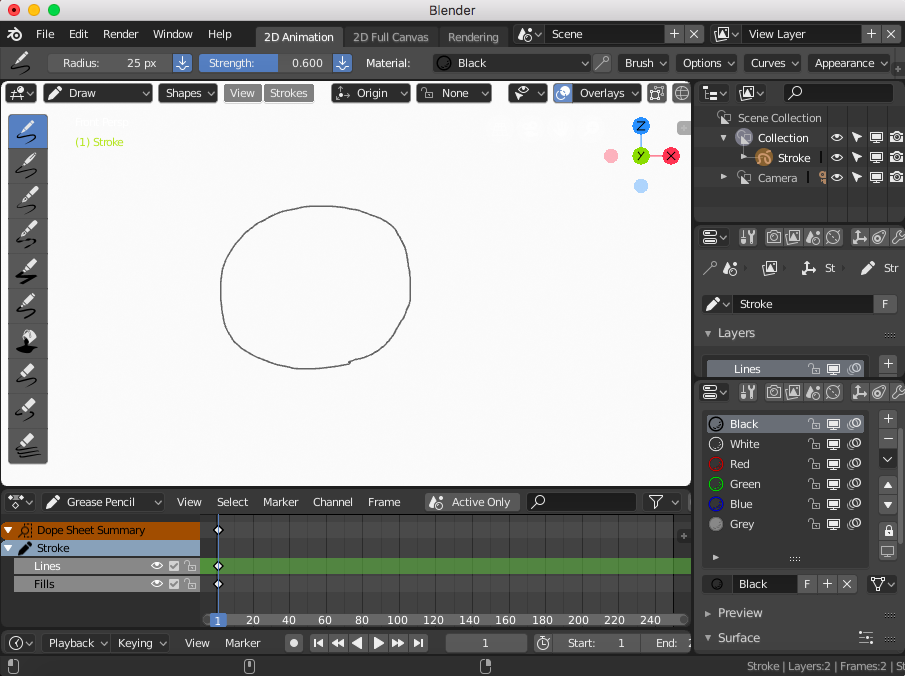Open the Shapes dropdown
This screenshot has width=905, height=676.
188,93
